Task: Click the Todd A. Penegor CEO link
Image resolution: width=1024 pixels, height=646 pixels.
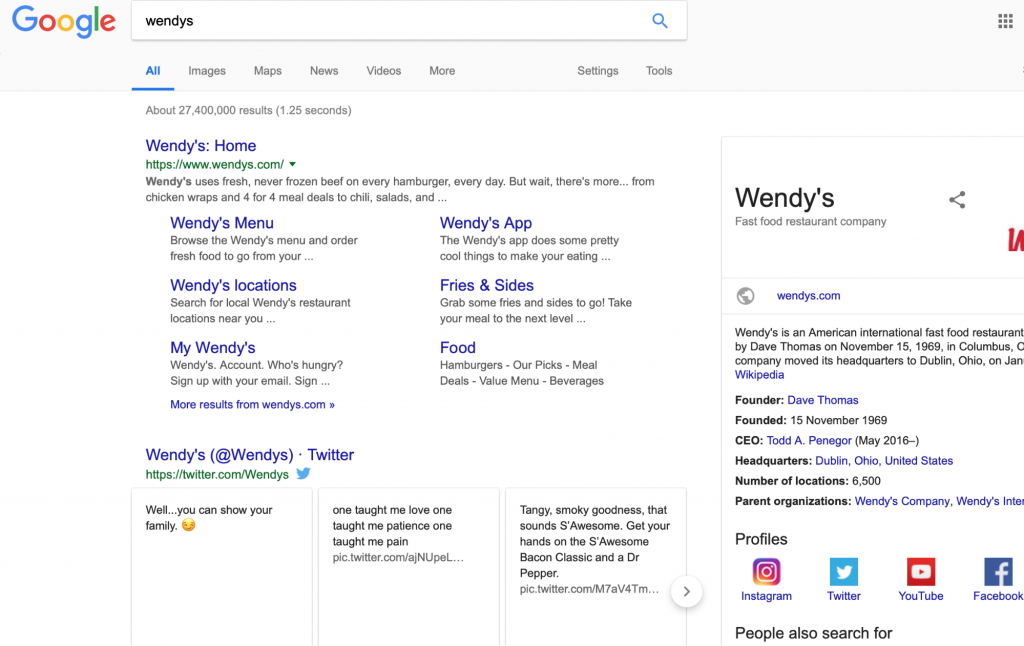Action: coord(809,441)
